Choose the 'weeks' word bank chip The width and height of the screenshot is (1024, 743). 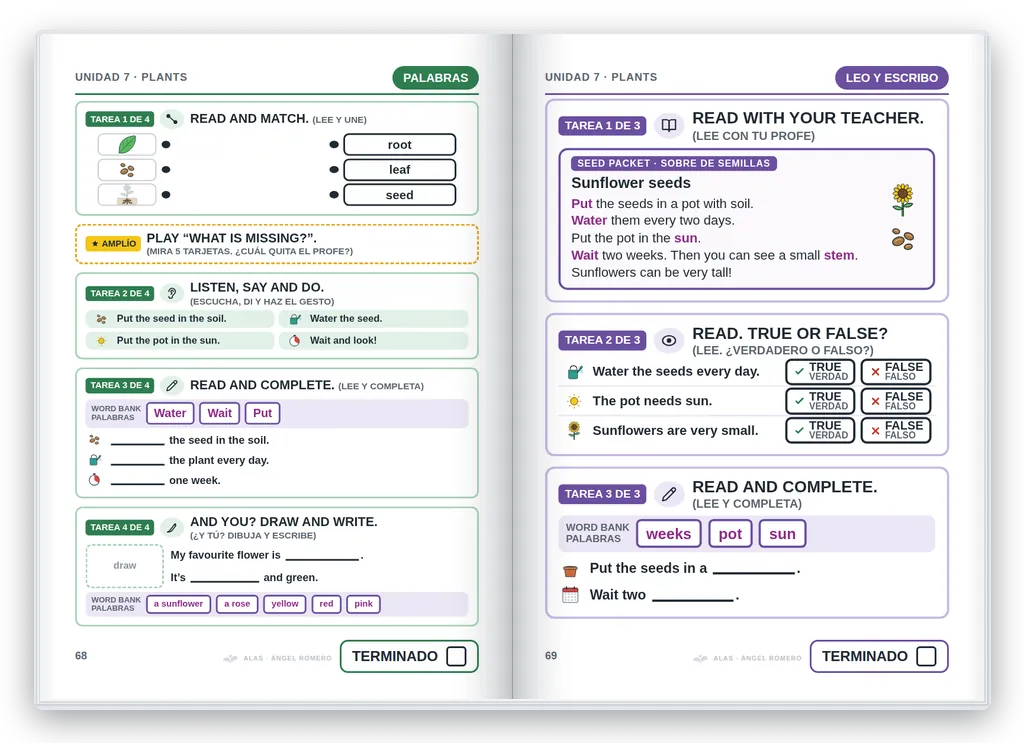(x=669, y=533)
